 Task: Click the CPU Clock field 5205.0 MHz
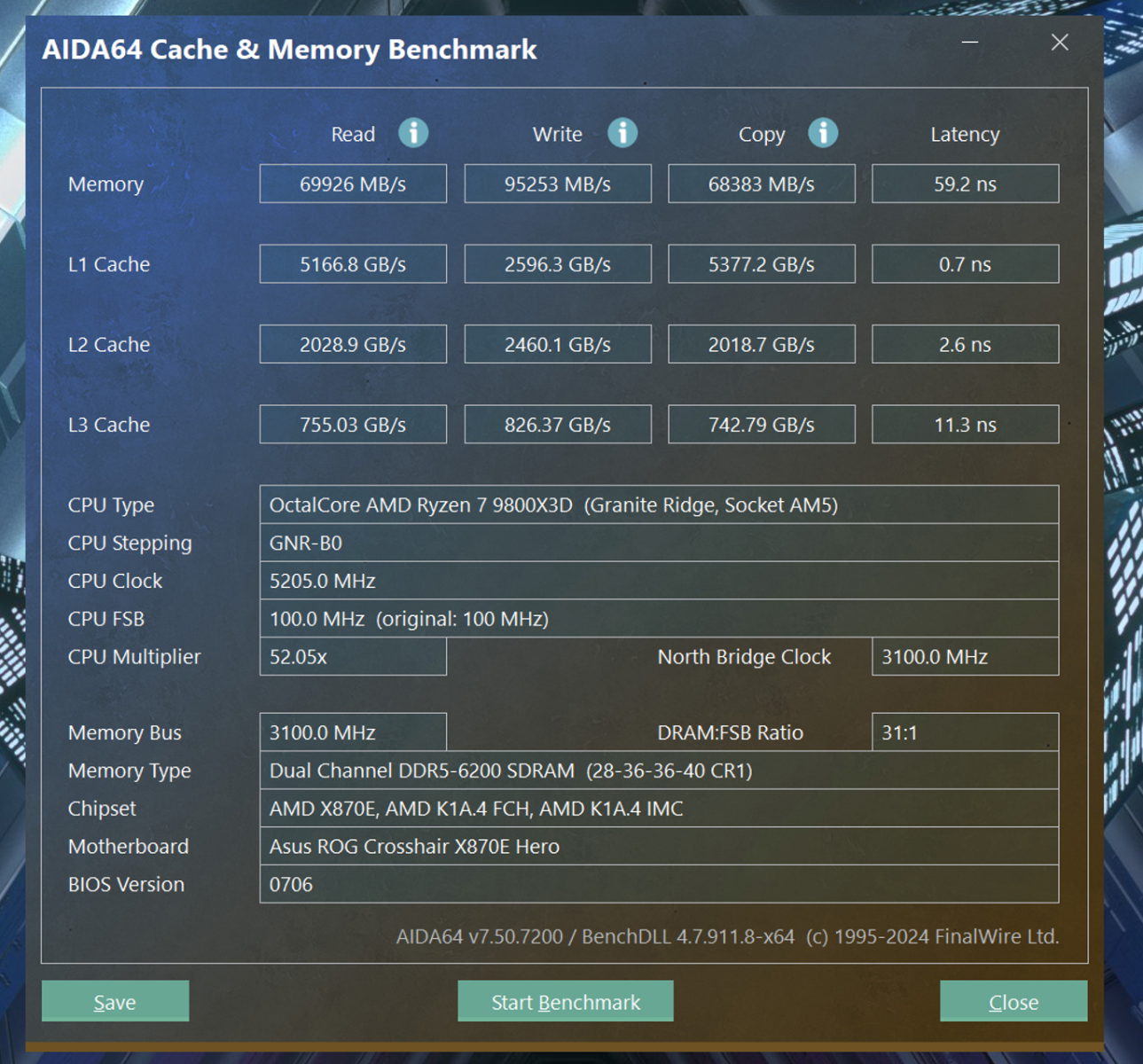click(x=660, y=581)
